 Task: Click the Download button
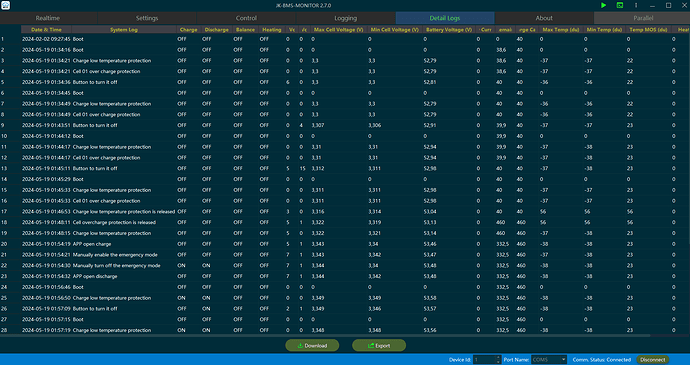click(x=312, y=345)
